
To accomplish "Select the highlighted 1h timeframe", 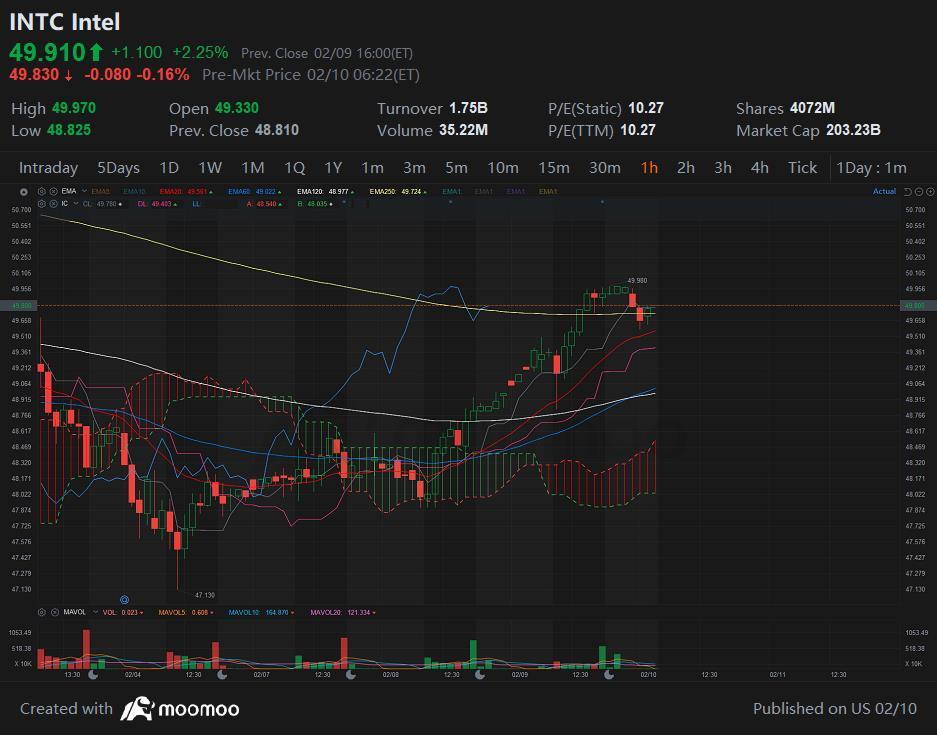I will point(649,168).
